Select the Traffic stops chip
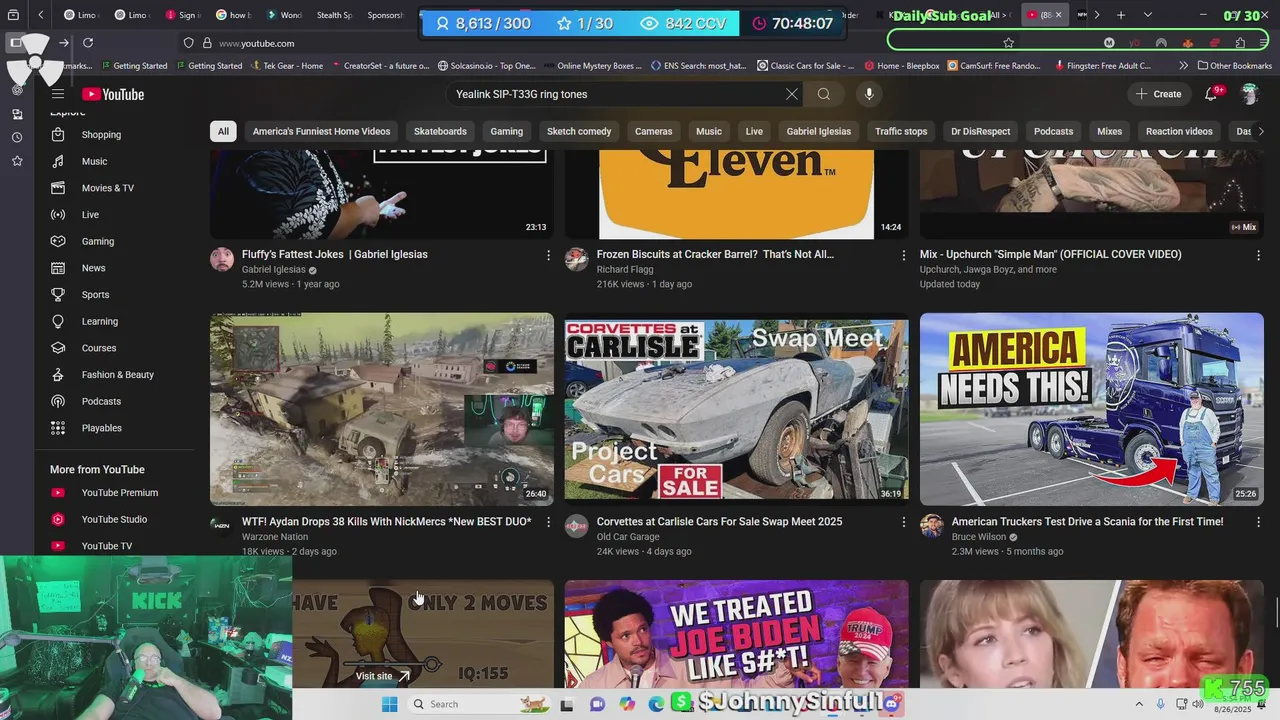1280x720 pixels. [x=901, y=131]
